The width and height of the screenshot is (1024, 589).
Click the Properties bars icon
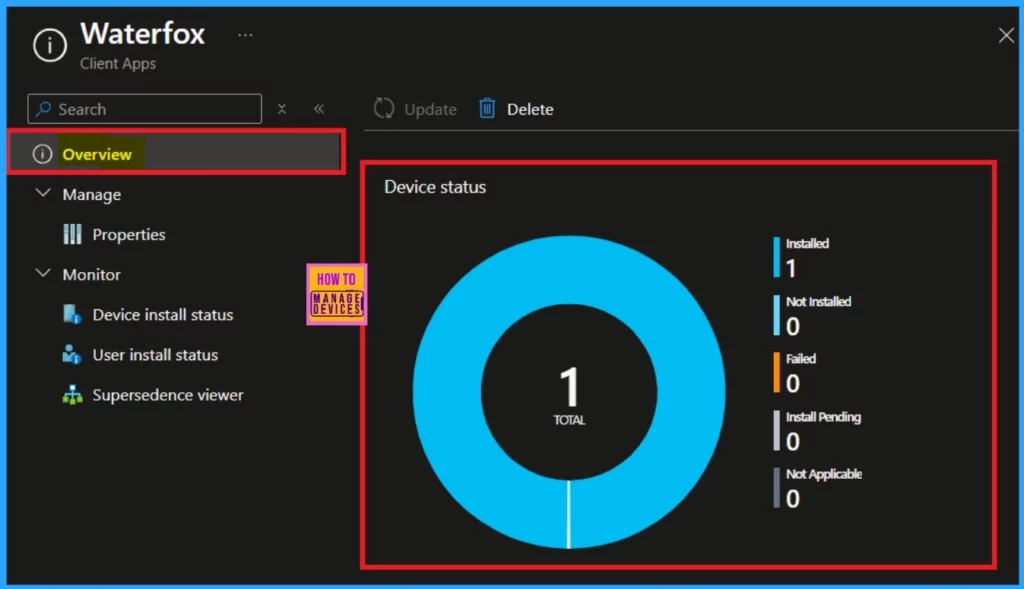point(72,234)
